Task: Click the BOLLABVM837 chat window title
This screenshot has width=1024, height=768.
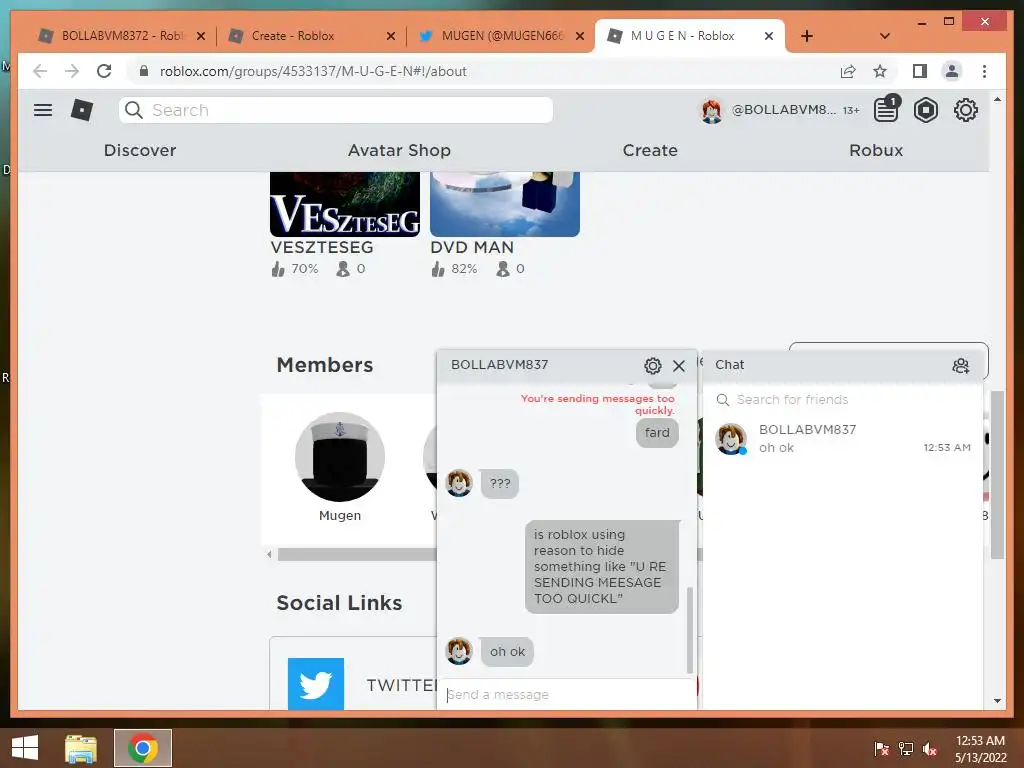Action: [x=500, y=364]
